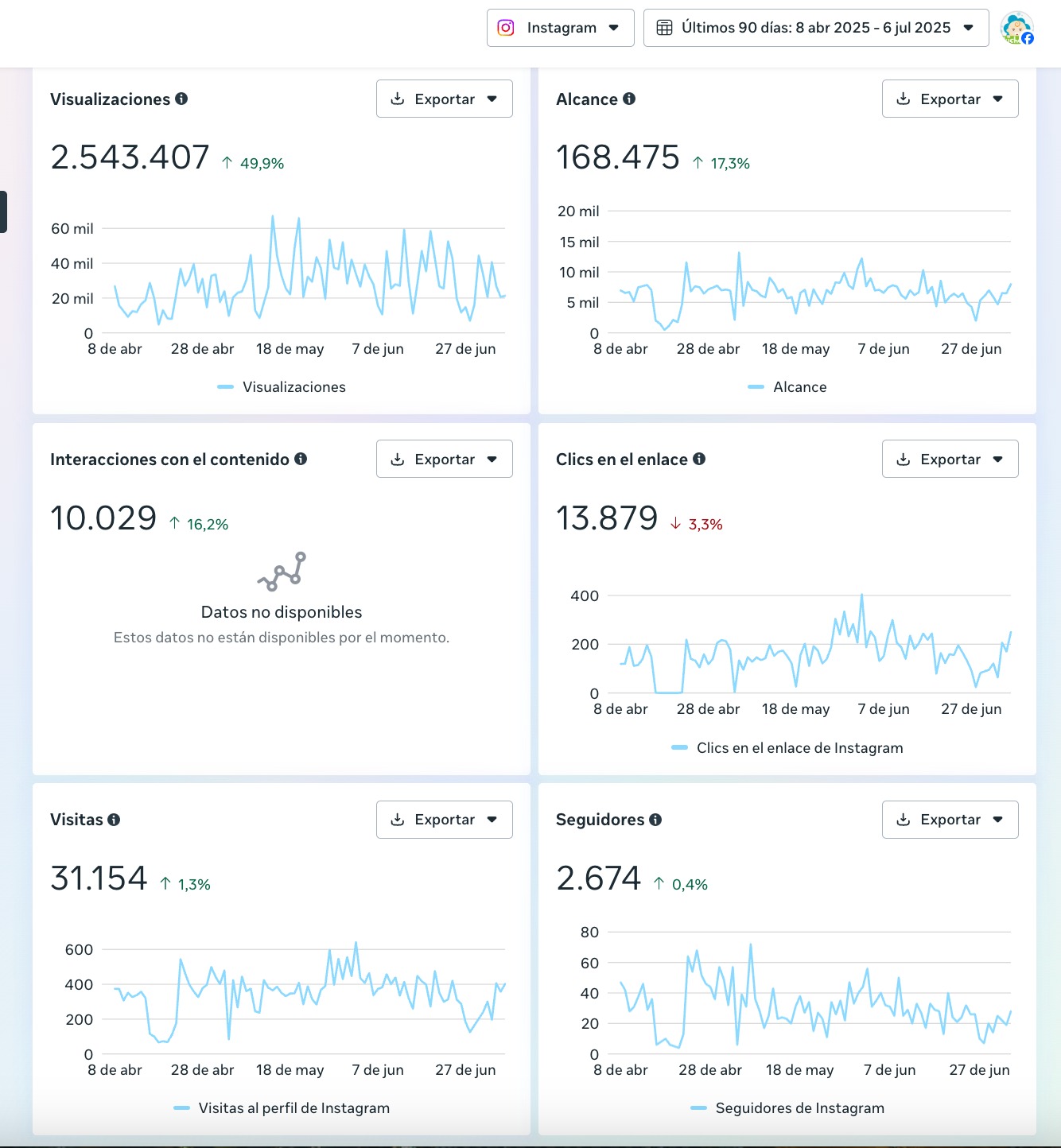Open Exportar menu for Visualizaciones
The image size is (1061, 1148).
[444, 99]
